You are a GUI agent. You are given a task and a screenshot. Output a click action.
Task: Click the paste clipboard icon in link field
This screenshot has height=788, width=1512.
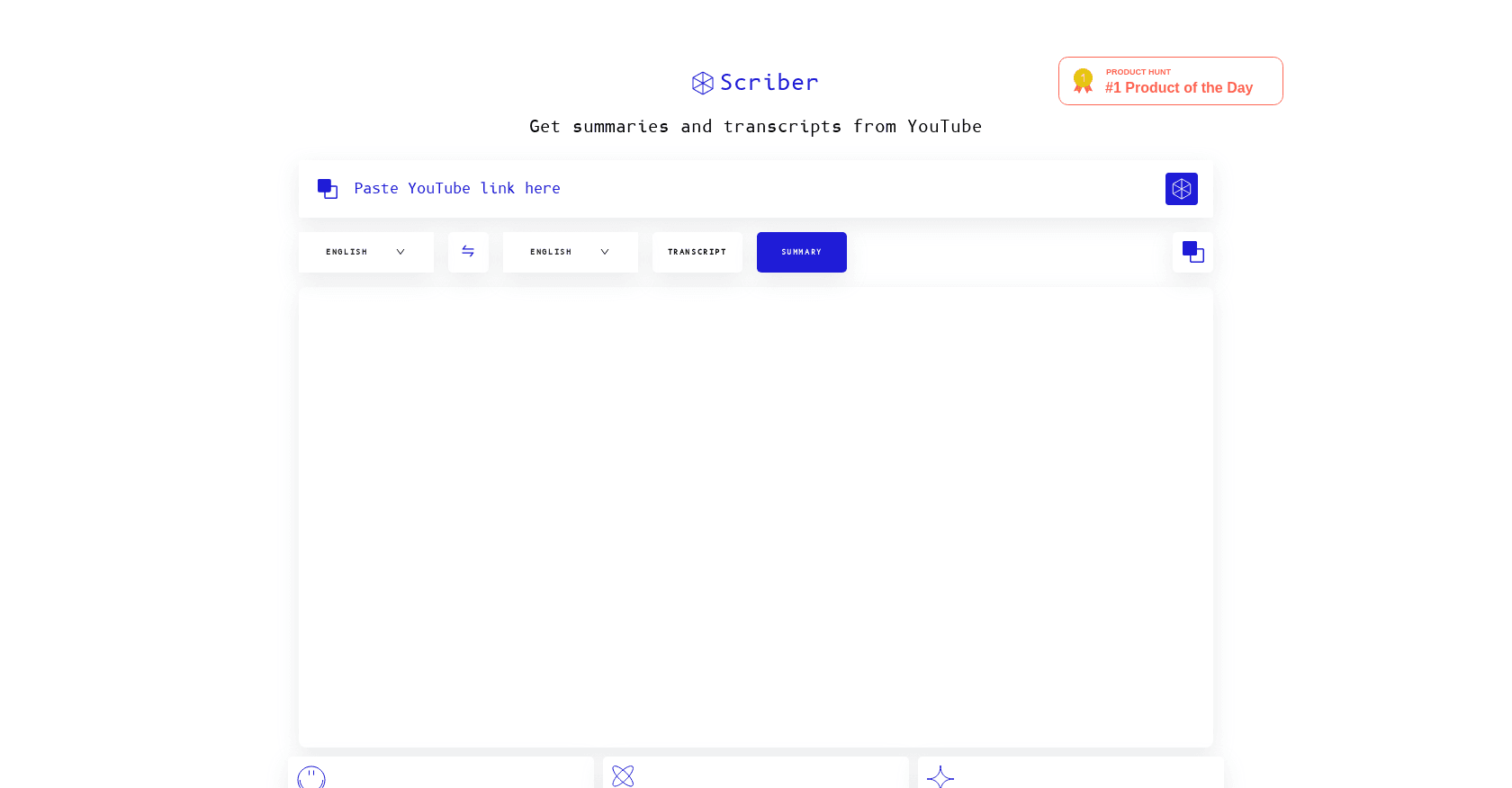(x=328, y=189)
